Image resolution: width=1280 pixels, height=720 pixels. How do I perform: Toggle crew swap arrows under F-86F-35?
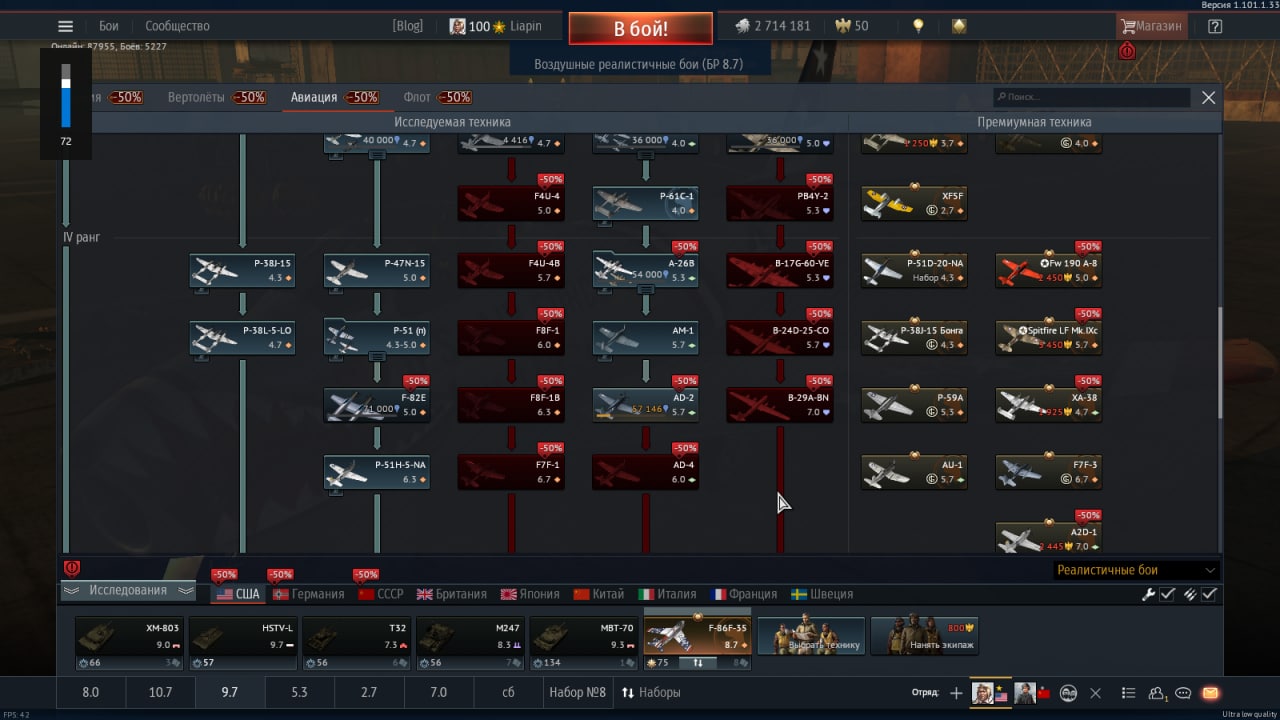(x=697, y=663)
